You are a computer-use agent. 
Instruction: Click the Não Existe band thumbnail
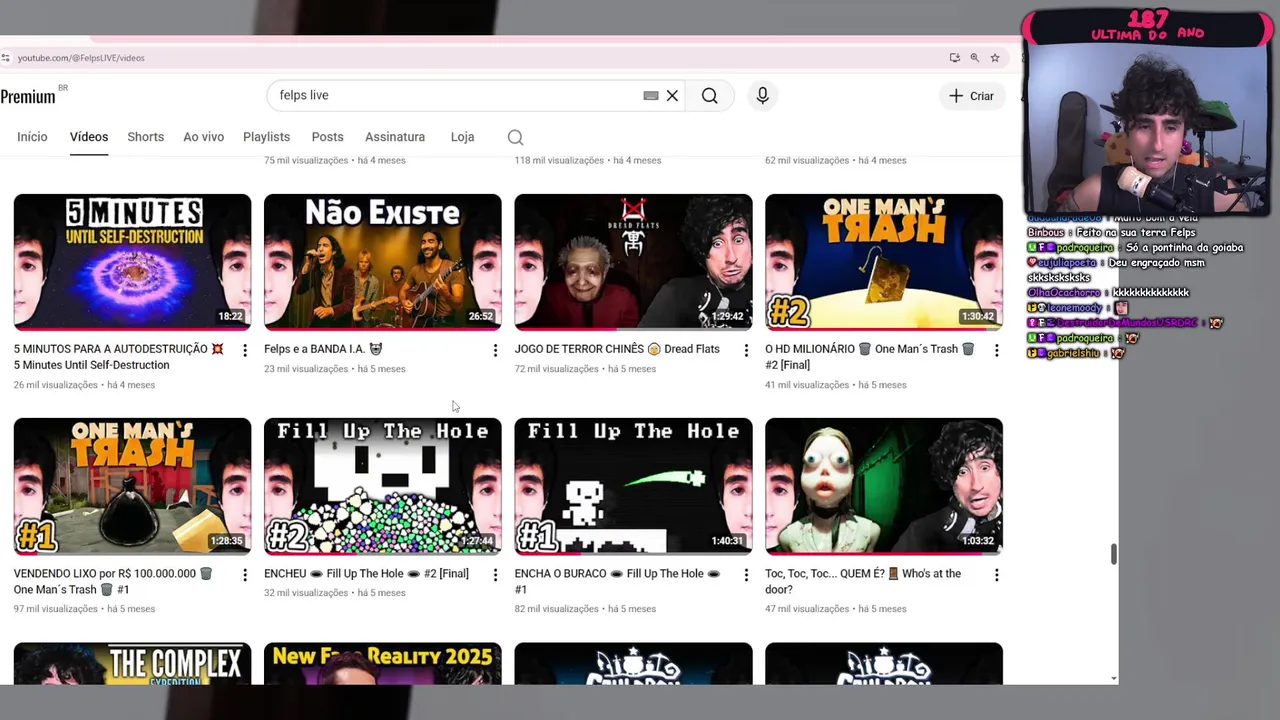tap(383, 261)
